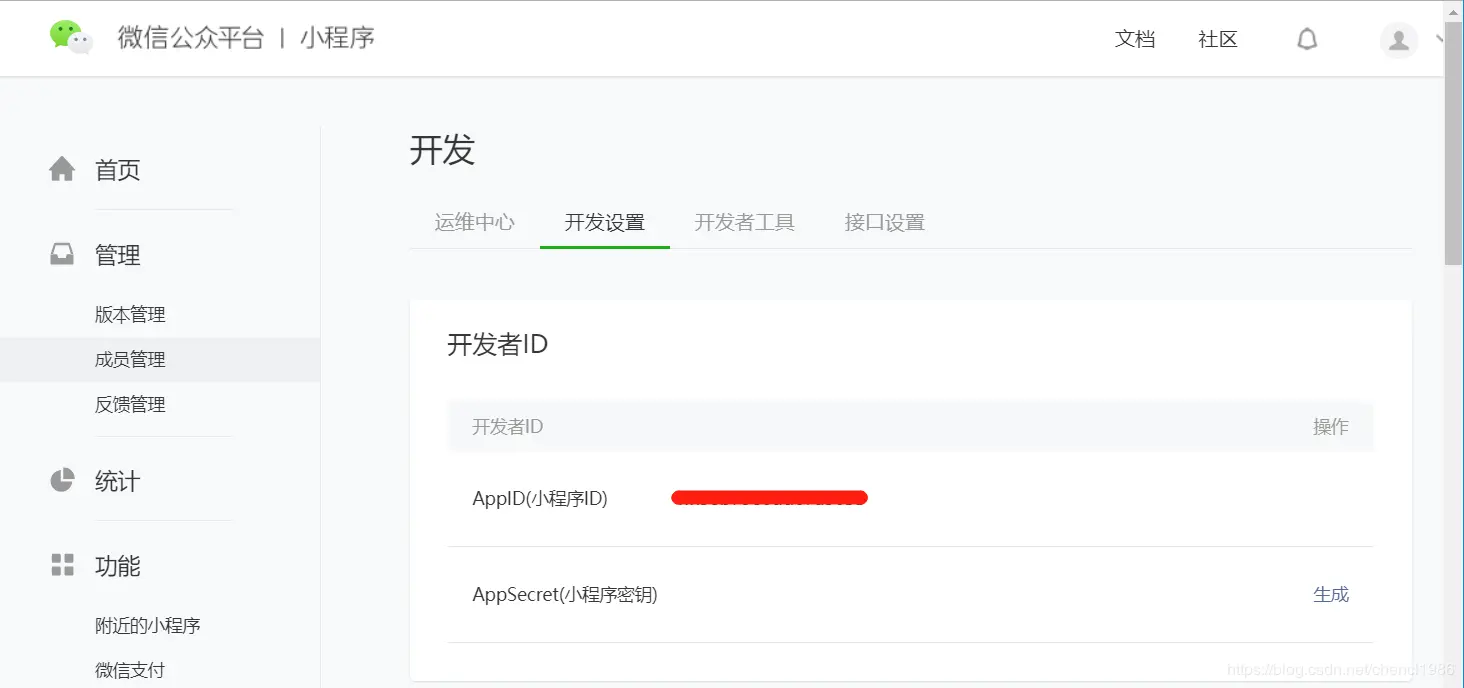Screen dimensions: 1464x688
Task: Open 社区 in the top navigation
Action: 1218,39
